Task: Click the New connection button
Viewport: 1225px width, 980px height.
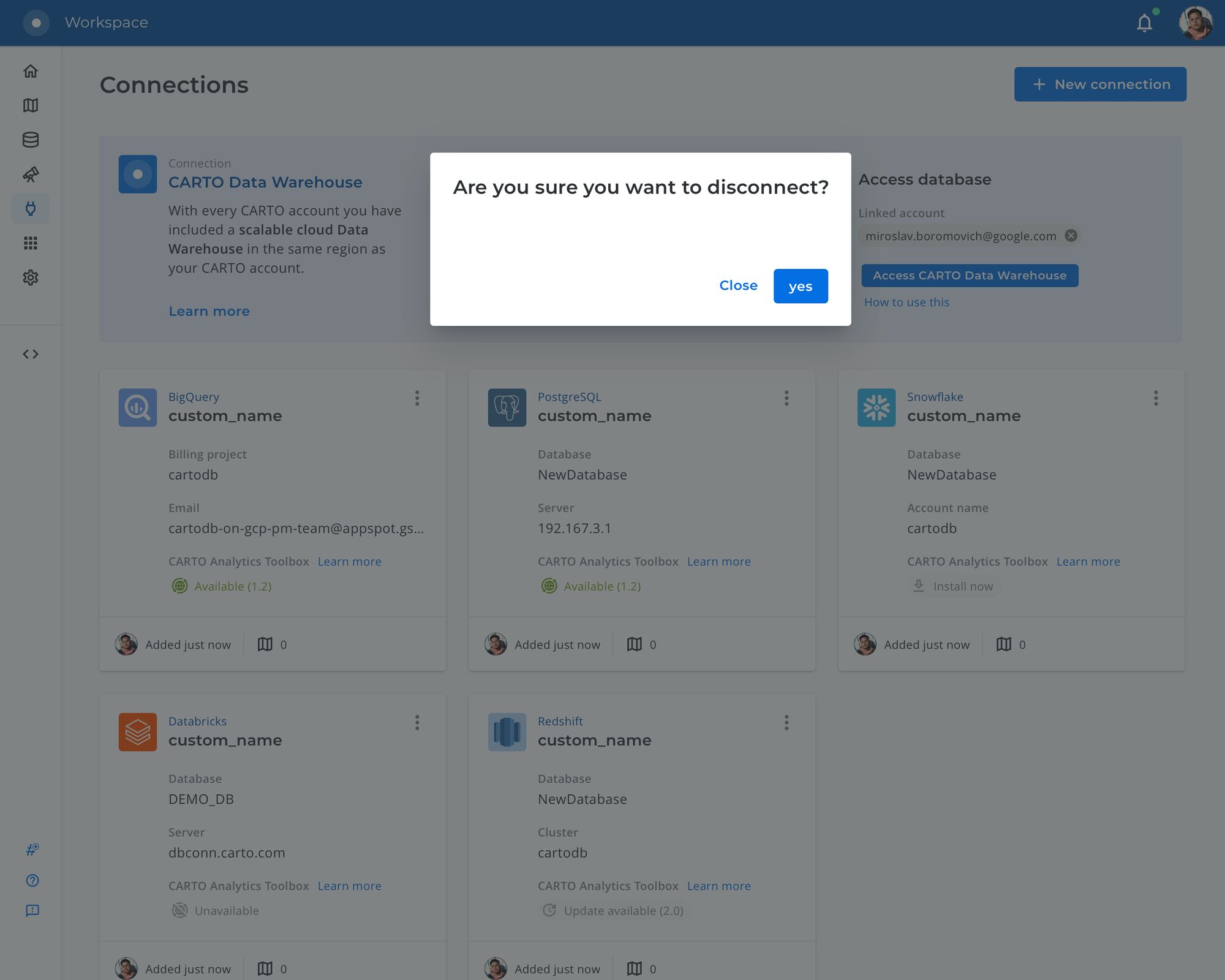Action: [1100, 85]
